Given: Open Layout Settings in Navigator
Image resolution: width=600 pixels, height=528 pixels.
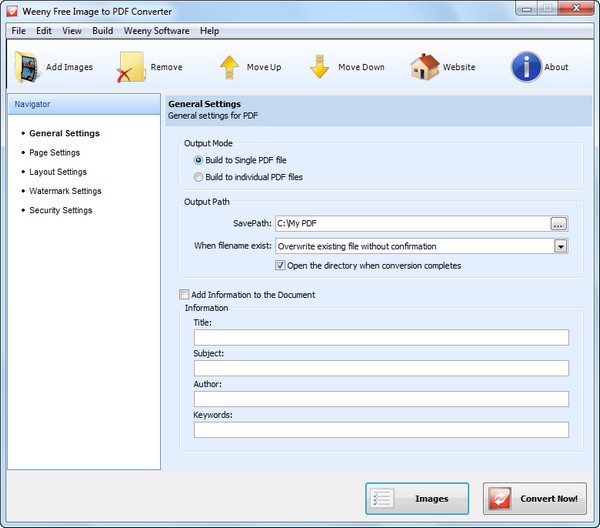Looking at the screenshot, I should 58,172.
